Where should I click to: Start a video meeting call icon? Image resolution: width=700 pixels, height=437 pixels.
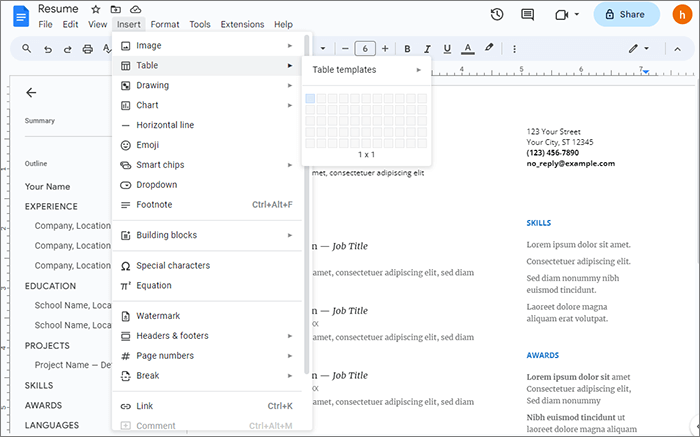pyautogui.click(x=562, y=15)
